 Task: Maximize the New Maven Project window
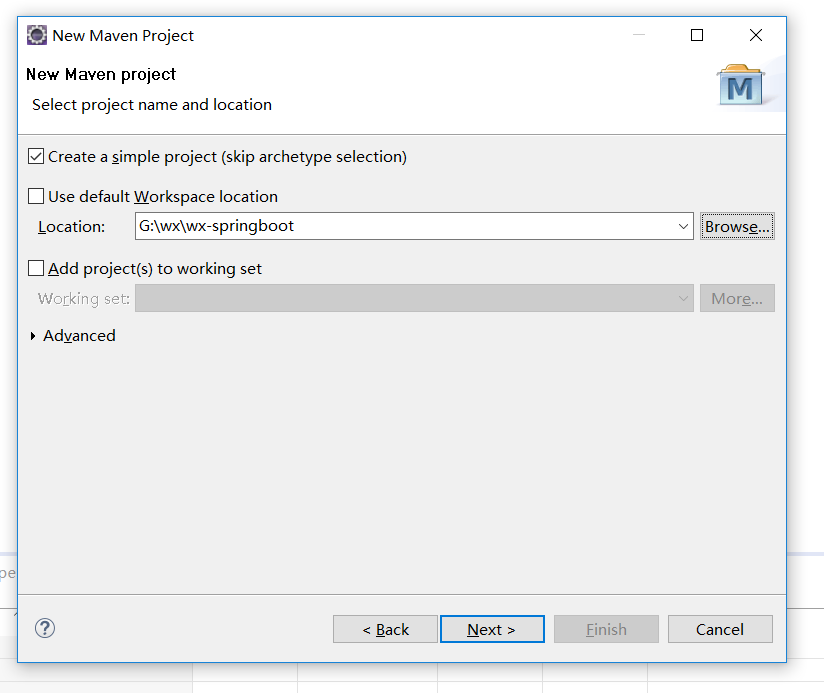(697, 35)
